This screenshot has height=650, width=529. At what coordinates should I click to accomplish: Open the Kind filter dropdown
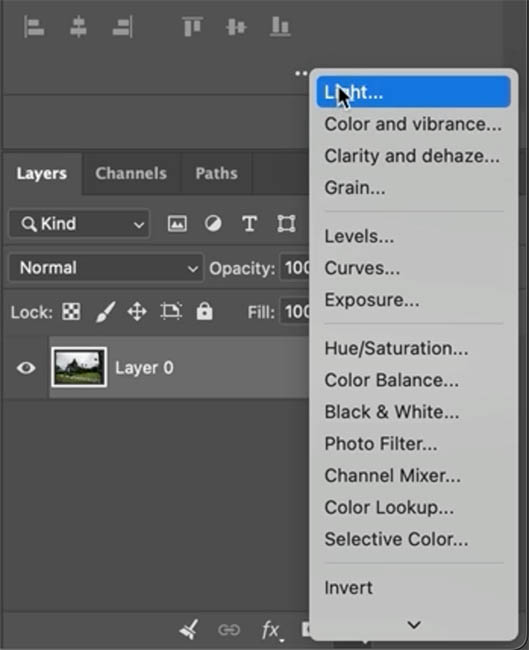click(x=79, y=224)
